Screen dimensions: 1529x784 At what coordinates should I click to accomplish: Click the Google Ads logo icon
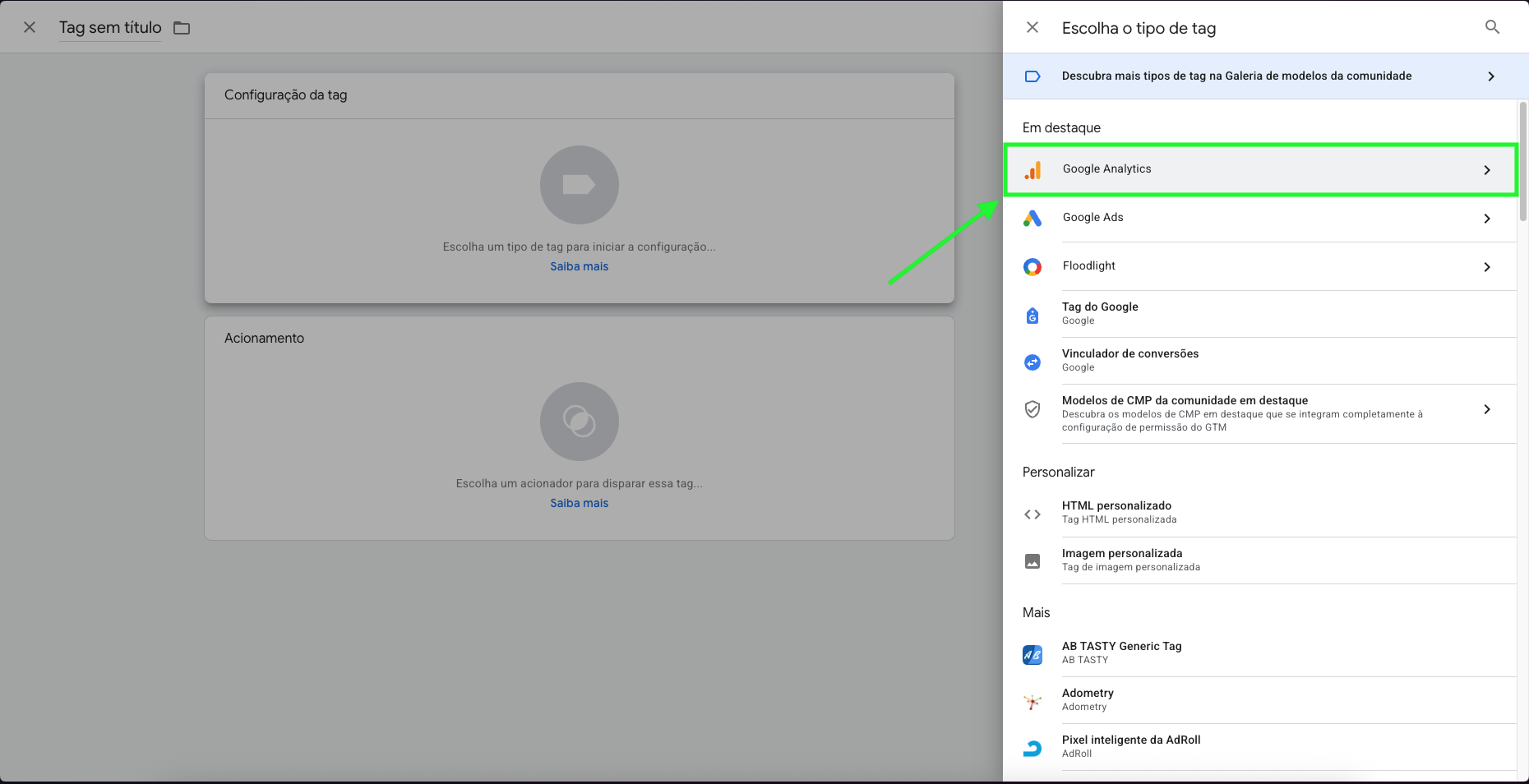coord(1032,218)
